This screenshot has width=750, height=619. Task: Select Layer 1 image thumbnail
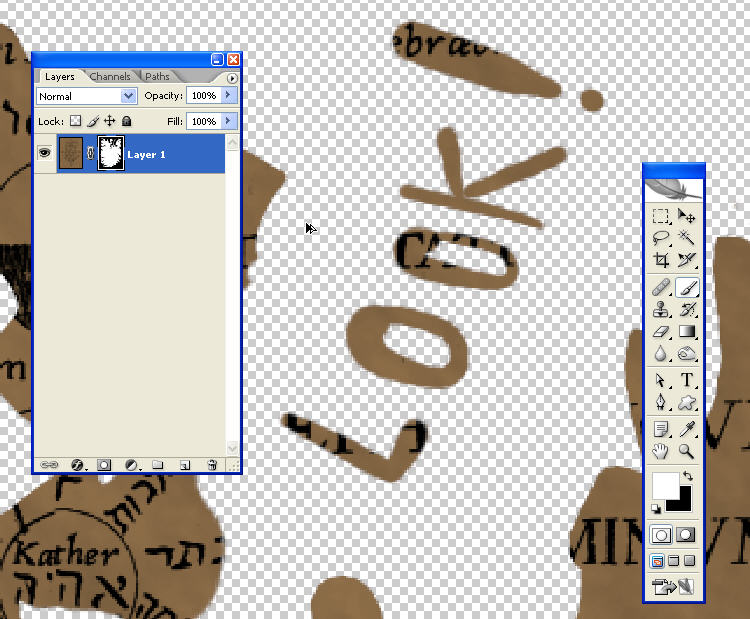(70, 153)
